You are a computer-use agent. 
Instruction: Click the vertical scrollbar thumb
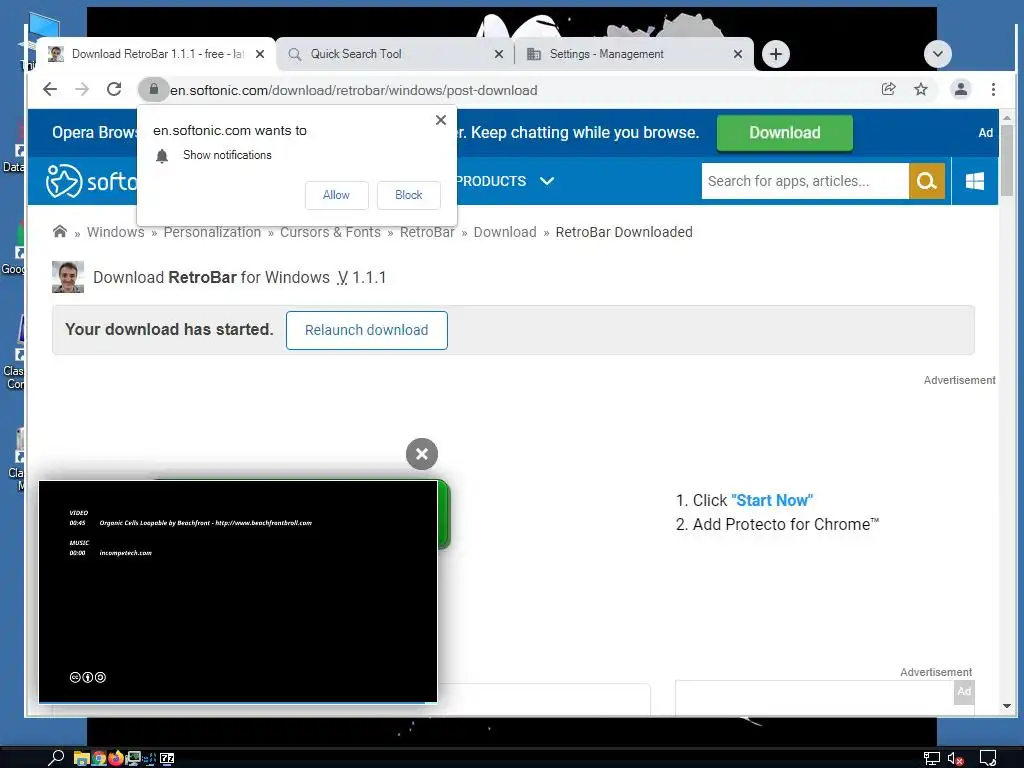[x=1006, y=161]
